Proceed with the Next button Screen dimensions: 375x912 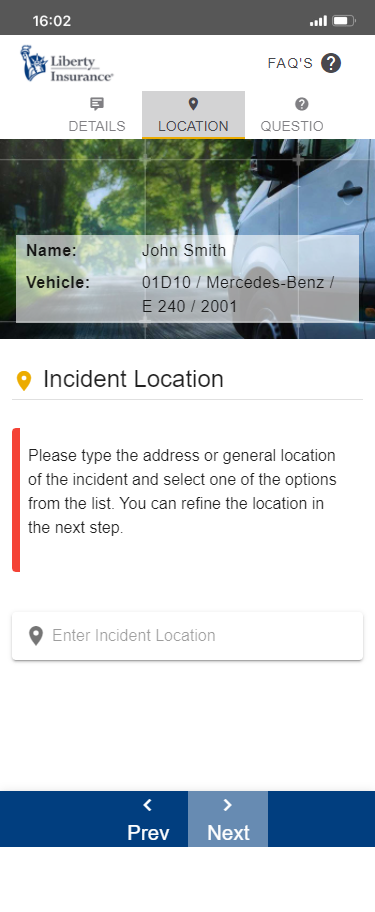(228, 819)
